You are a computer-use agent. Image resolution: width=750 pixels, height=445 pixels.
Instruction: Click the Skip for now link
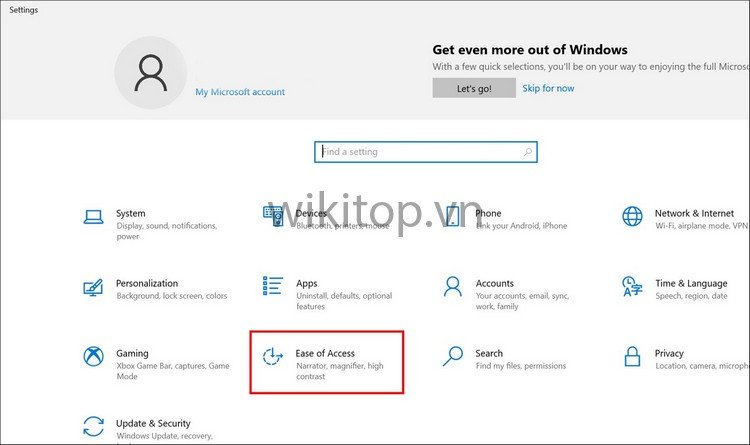point(548,88)
